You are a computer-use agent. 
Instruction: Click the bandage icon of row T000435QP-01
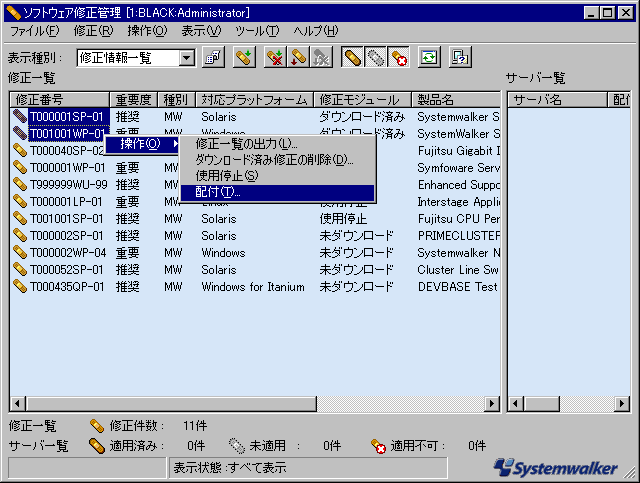click(x=20, y=287)
